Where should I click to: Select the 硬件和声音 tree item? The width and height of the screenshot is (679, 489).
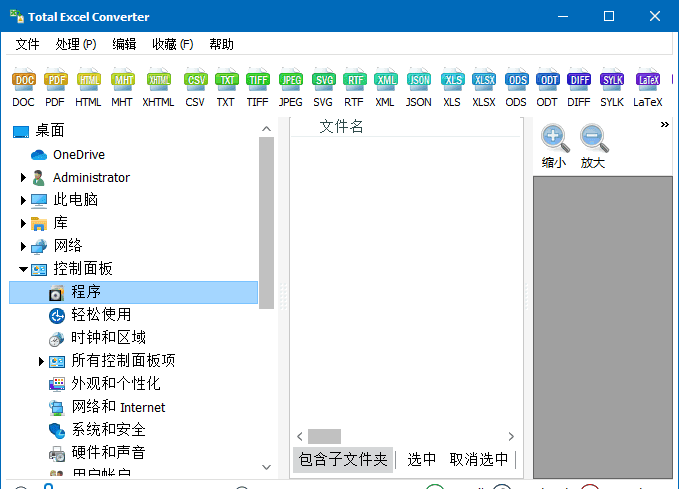point(108,453)
